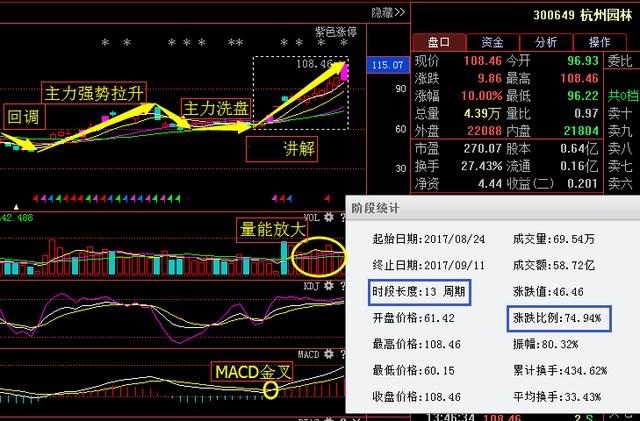Open the 分析 tab
This screenshot has width=640, height=421.
tap(546, 43)
